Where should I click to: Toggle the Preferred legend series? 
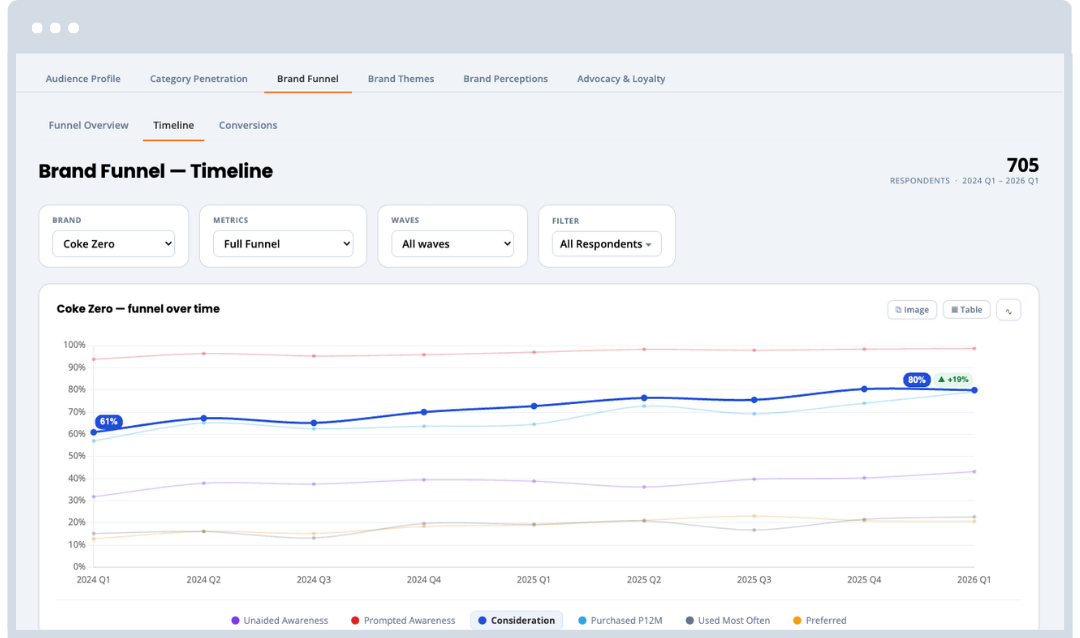click(820, 620)
